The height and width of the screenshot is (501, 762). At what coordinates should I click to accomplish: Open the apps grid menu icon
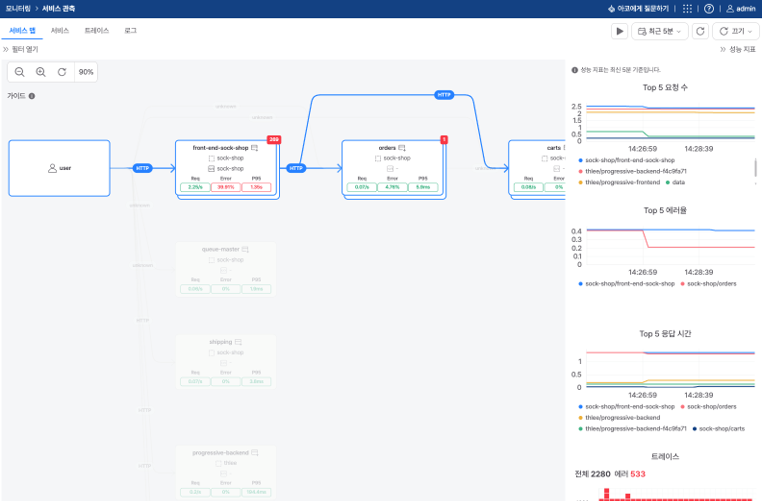click(x=687, y=9)
